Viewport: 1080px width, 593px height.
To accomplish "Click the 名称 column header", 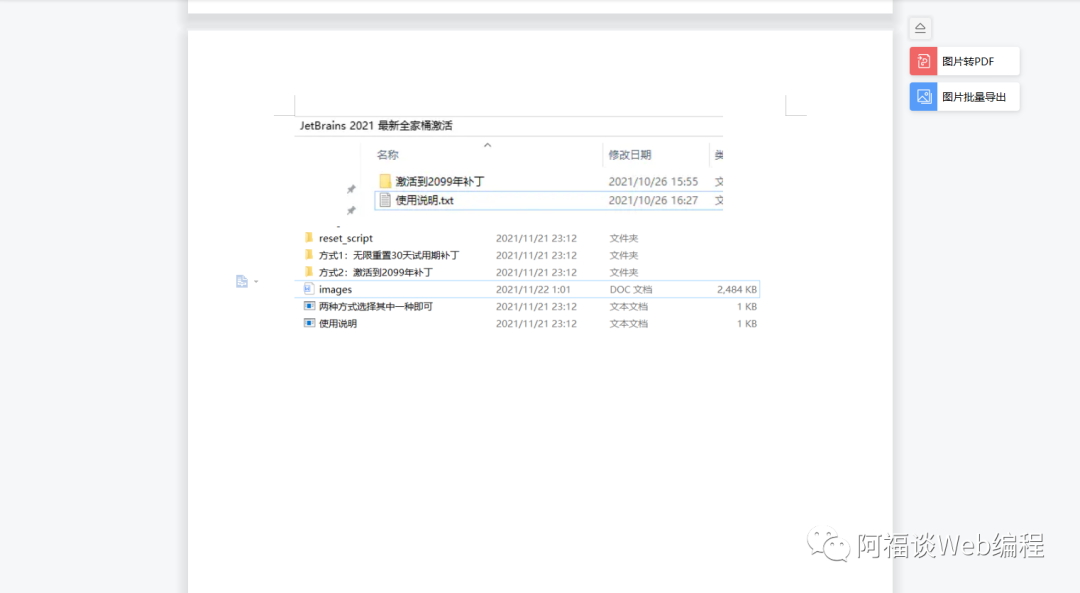I will pos(387,155).
